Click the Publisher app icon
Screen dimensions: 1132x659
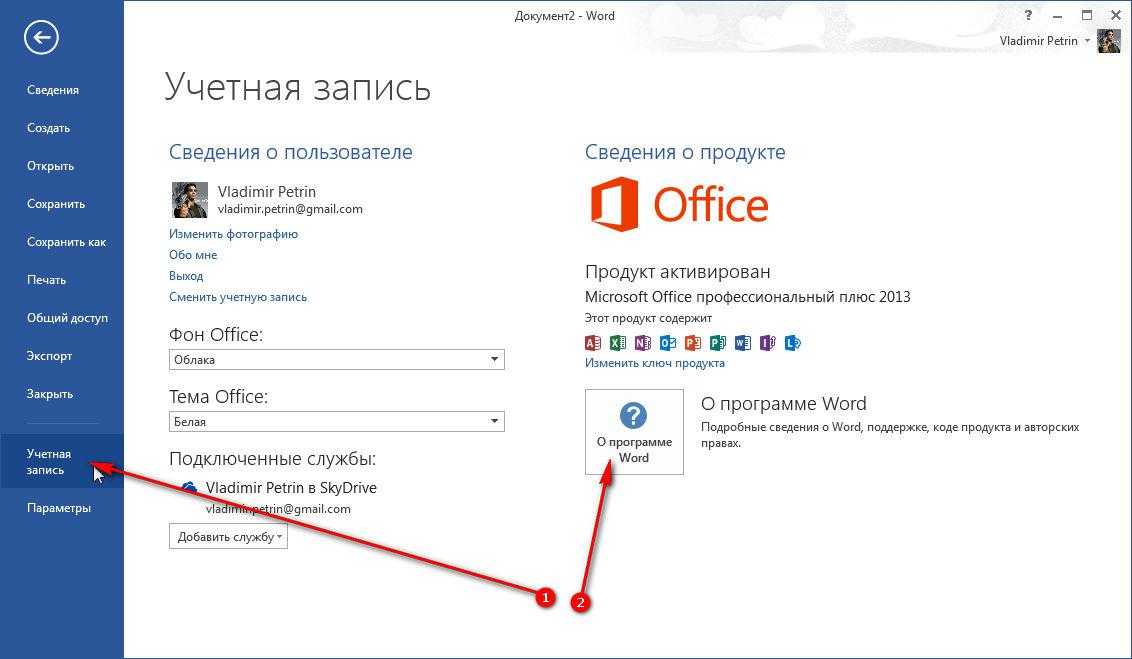tap(718, 343)
